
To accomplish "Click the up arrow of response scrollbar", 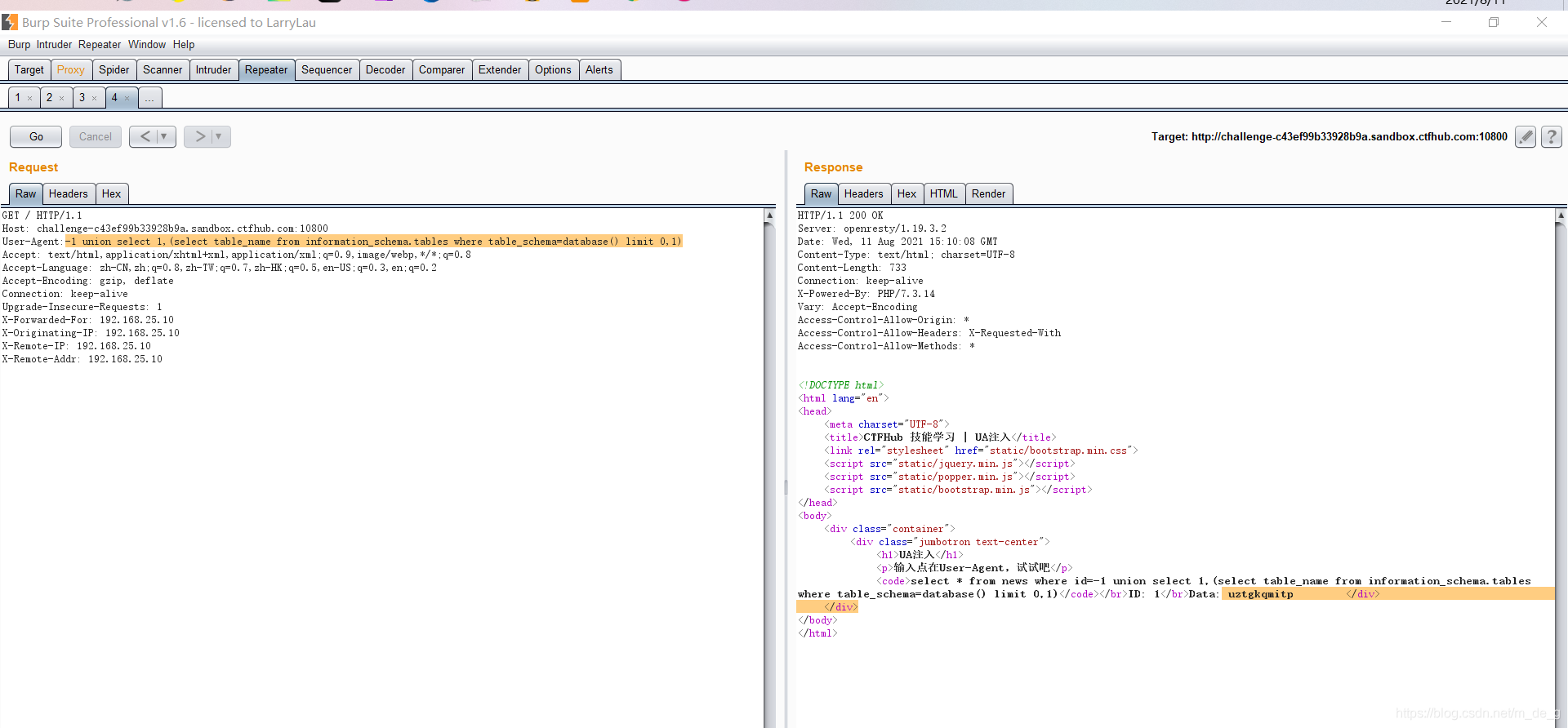I will pyautogui.click(x=1561, y=215).
